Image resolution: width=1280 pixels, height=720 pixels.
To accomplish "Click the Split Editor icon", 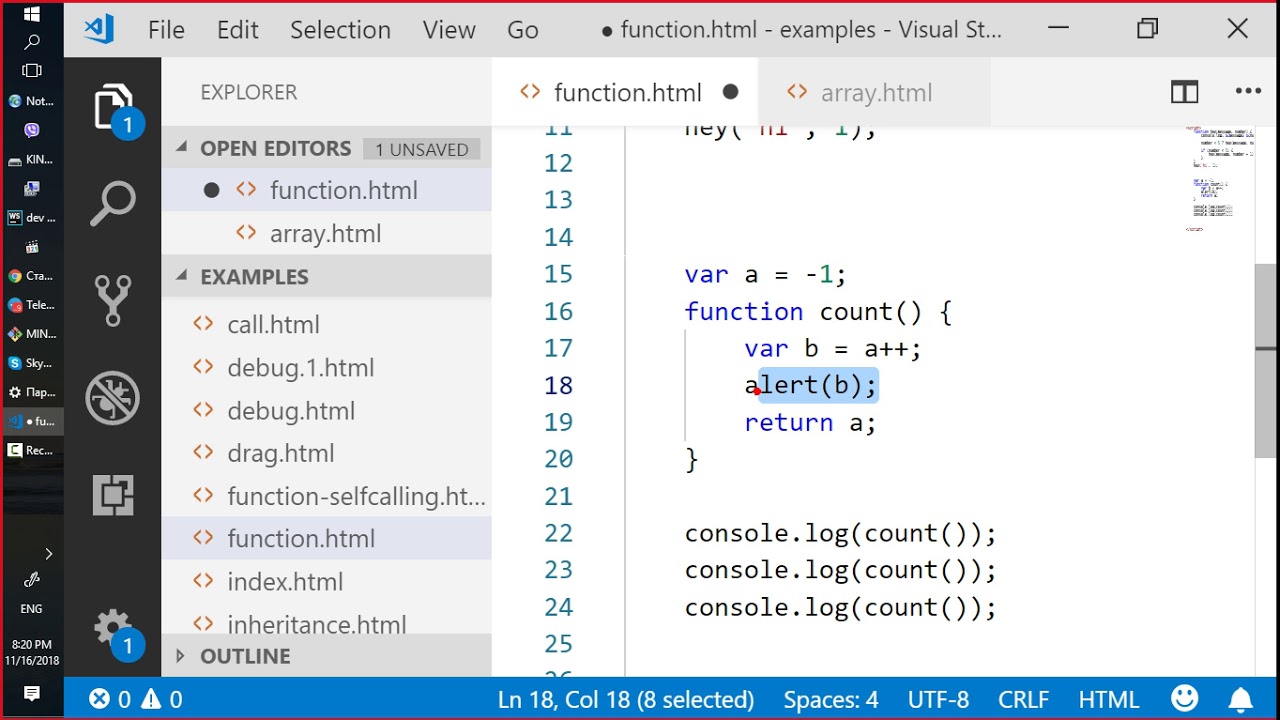I will click(1184, 93).
